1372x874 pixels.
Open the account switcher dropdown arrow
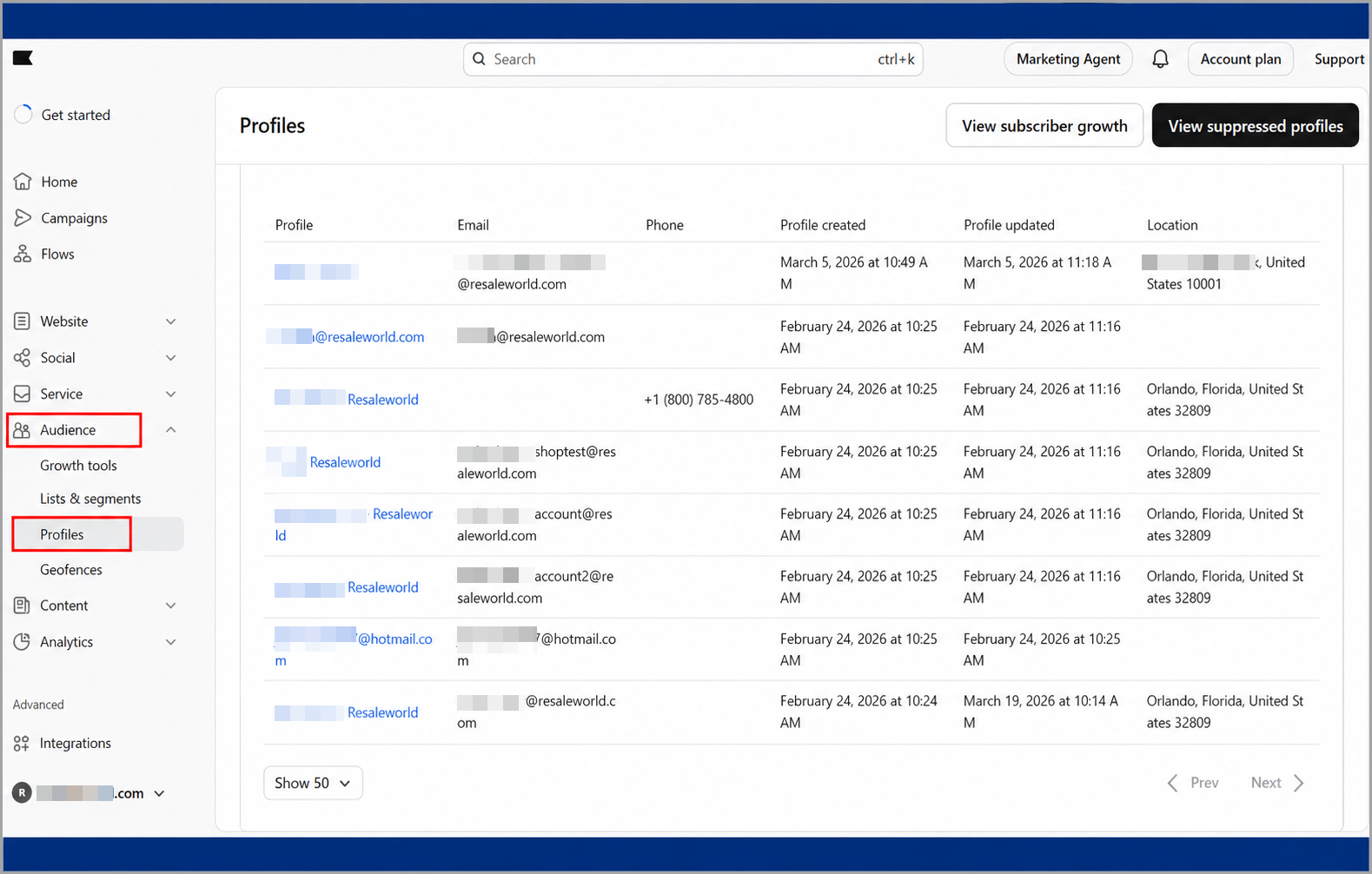coord(159,793)
